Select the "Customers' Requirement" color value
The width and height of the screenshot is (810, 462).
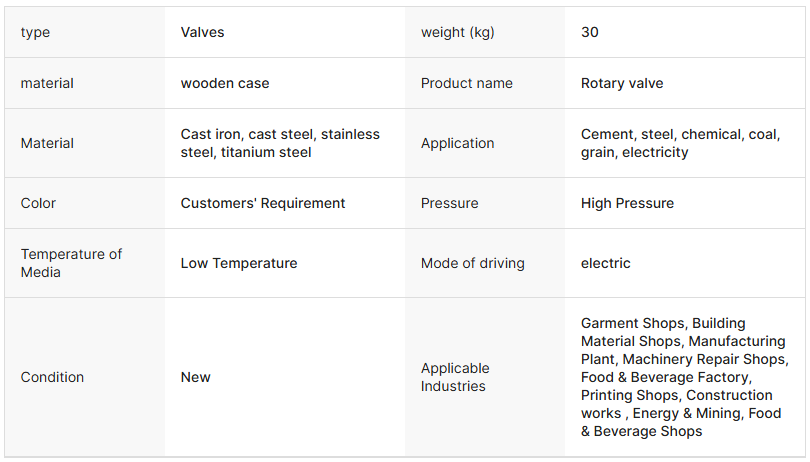[263, 203]
